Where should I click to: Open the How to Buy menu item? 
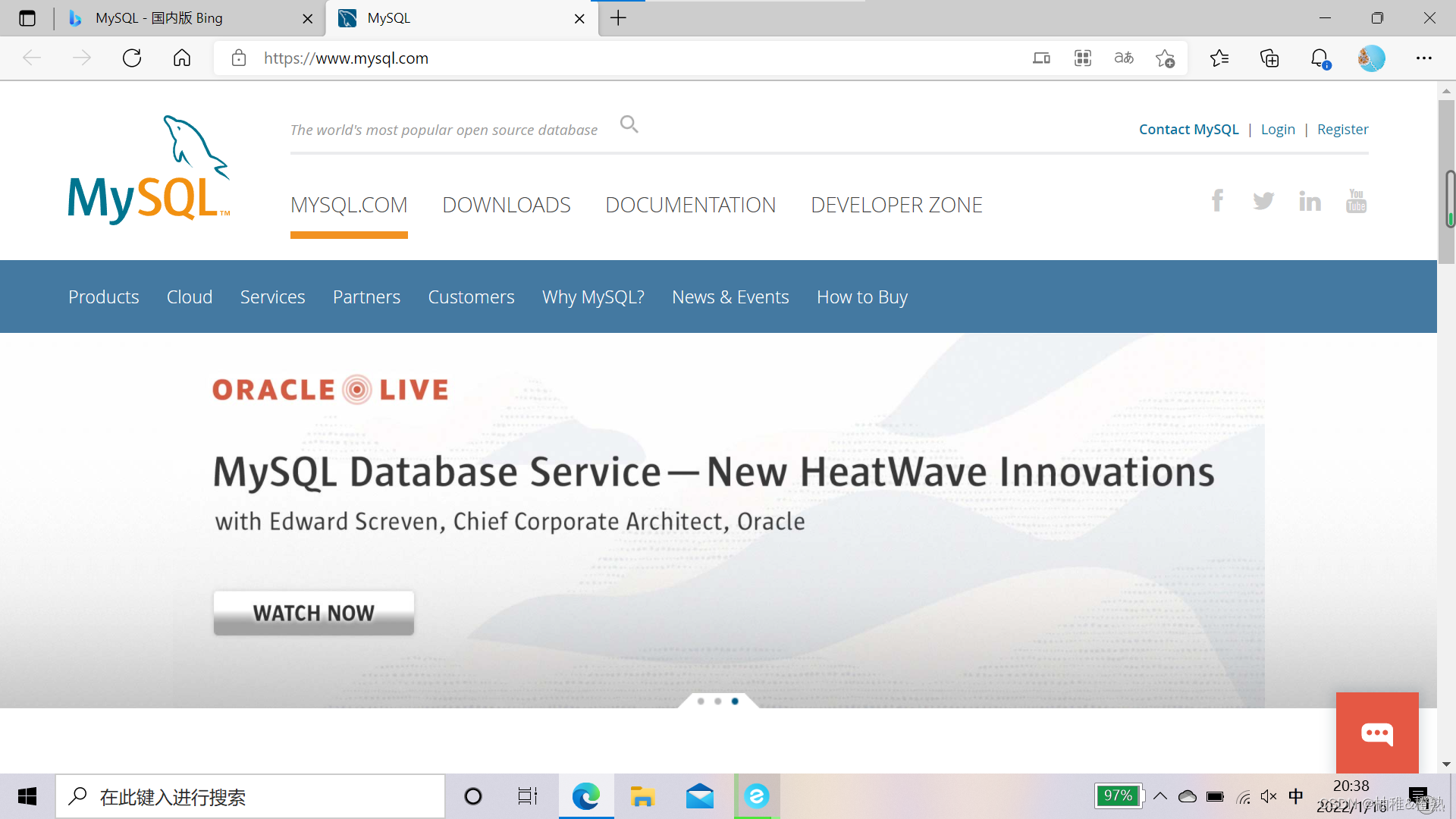pyautogui.click(x=862, y=297)
